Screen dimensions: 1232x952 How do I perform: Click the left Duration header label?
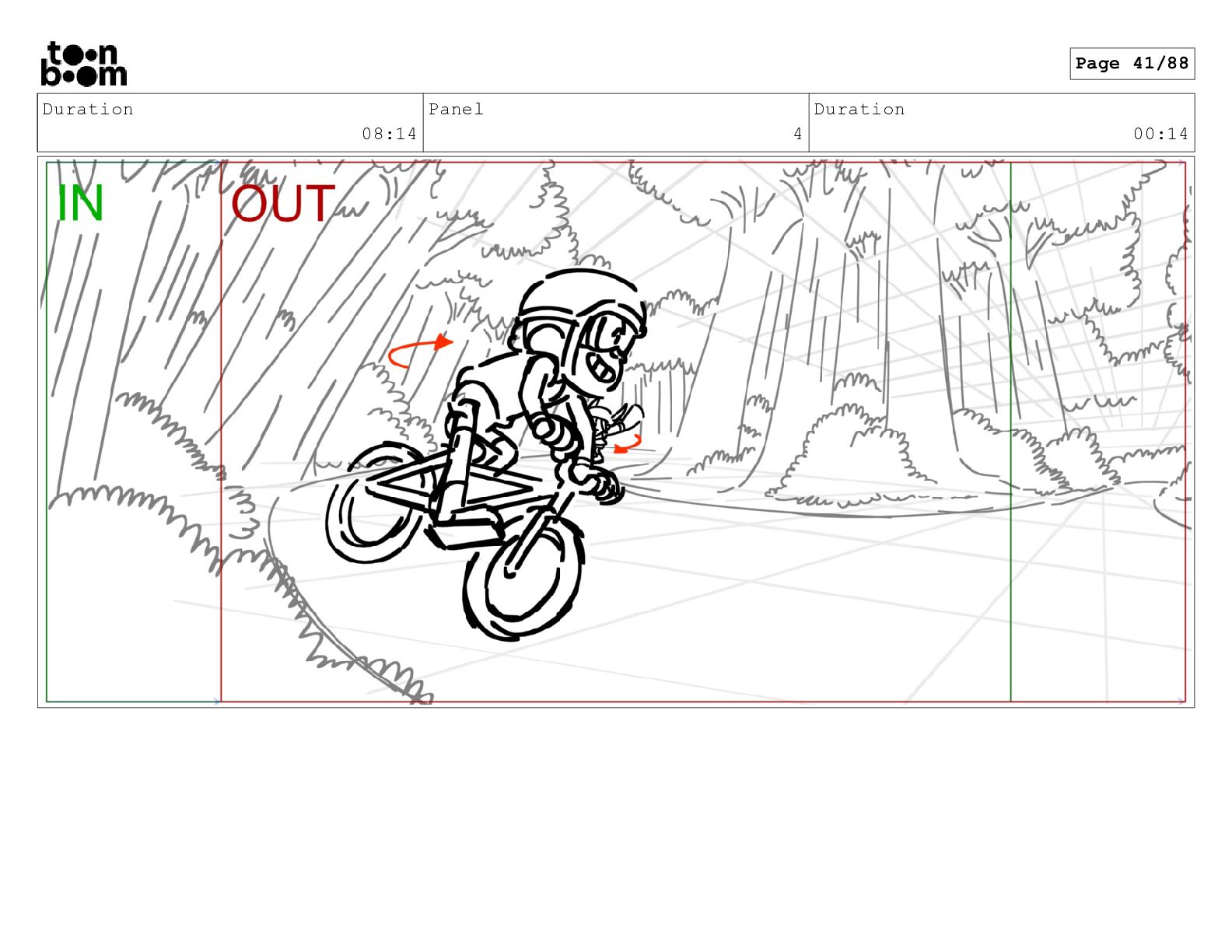click(x=88, y=109)
